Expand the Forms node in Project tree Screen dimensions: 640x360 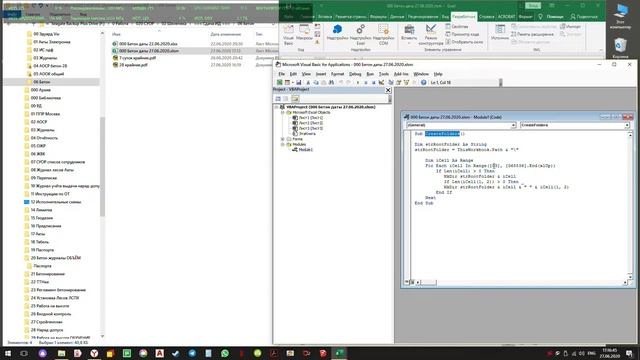282,139
